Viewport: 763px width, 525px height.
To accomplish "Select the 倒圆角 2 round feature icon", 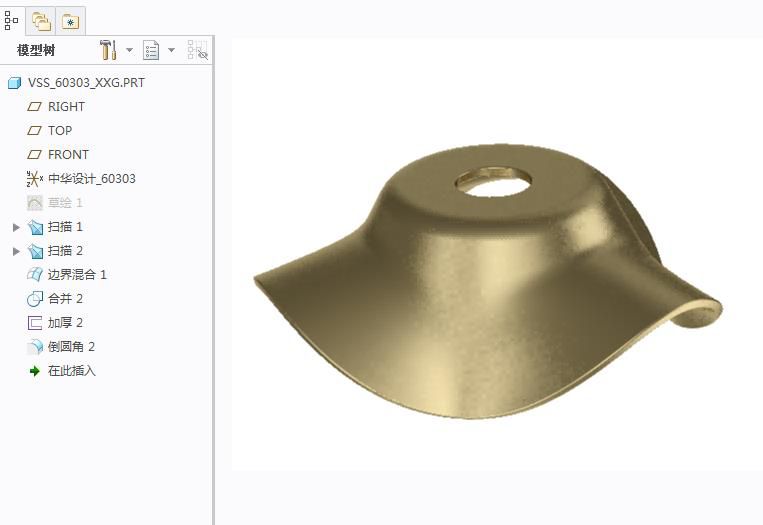I will coord(35,346).
